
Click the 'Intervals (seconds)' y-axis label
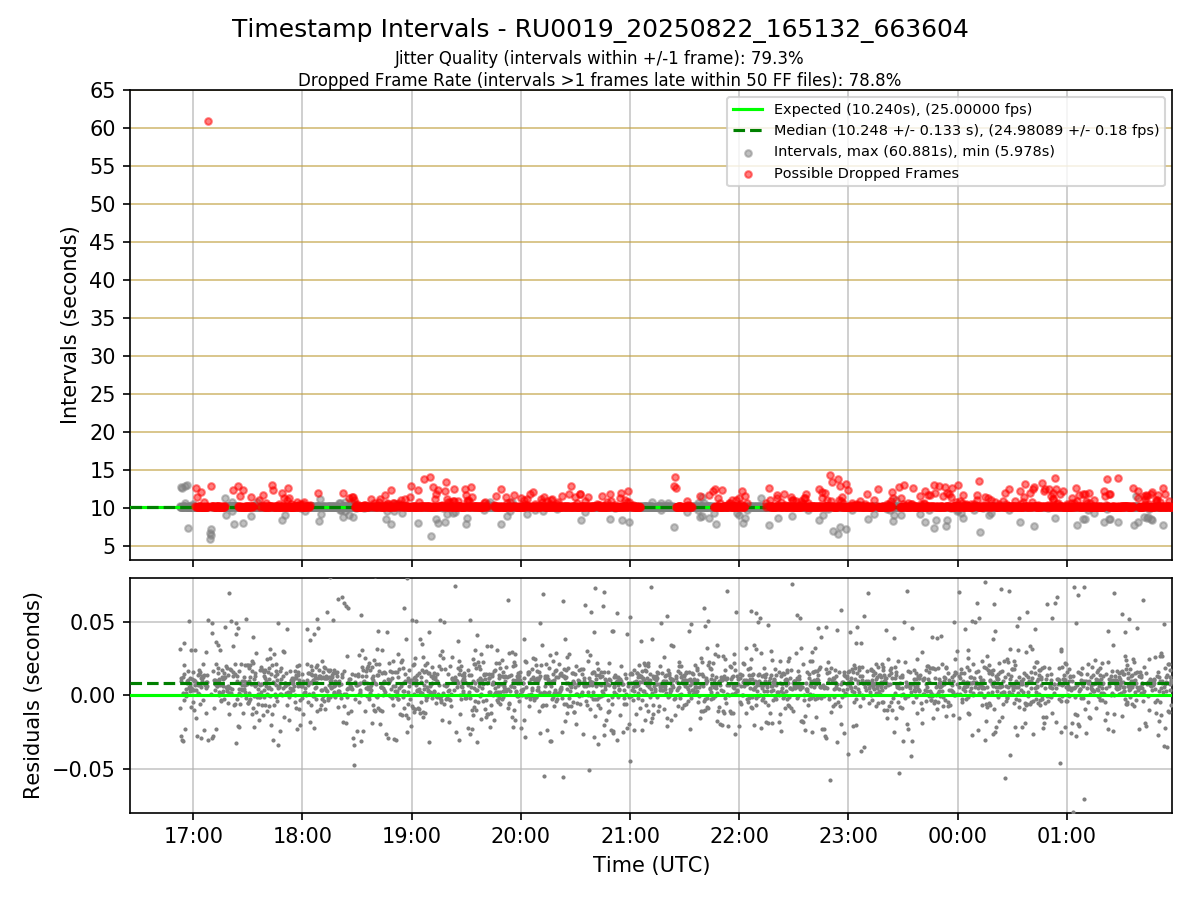pyautogui.click(x=69, y=325)
